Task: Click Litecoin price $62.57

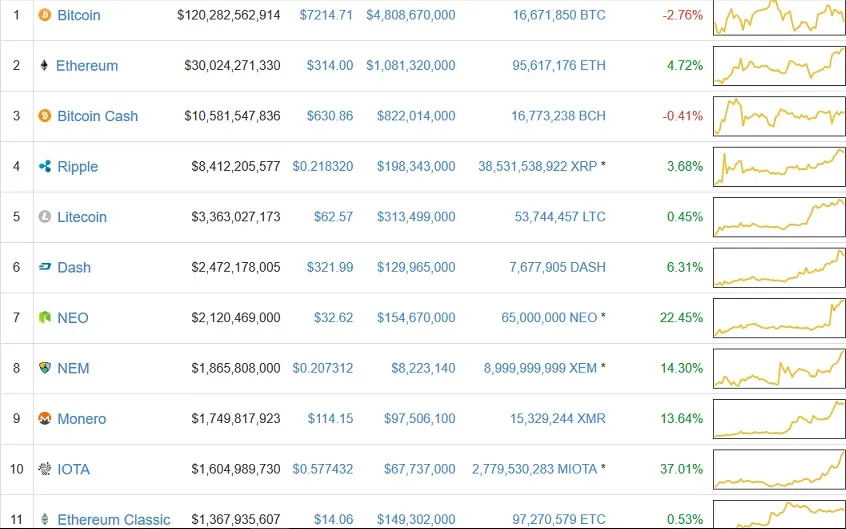Action: [333, 216]
